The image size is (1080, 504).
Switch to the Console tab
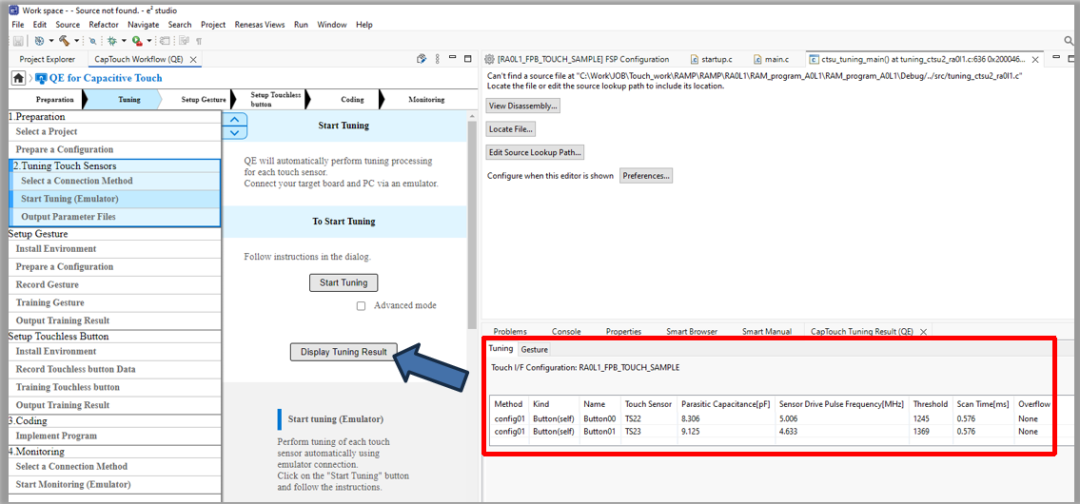click(566, 331)
